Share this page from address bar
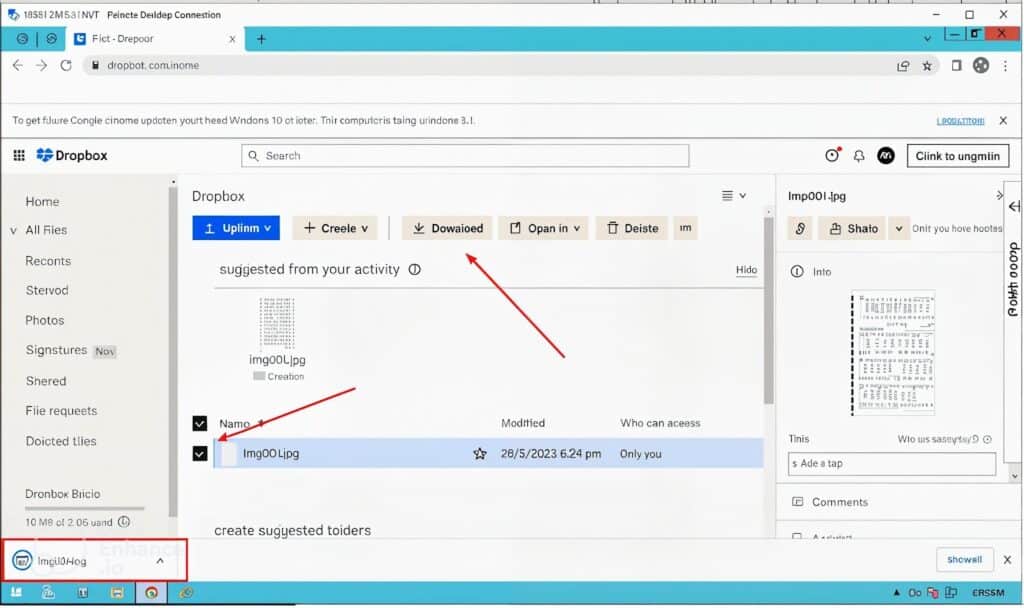 tap(903, 65)
